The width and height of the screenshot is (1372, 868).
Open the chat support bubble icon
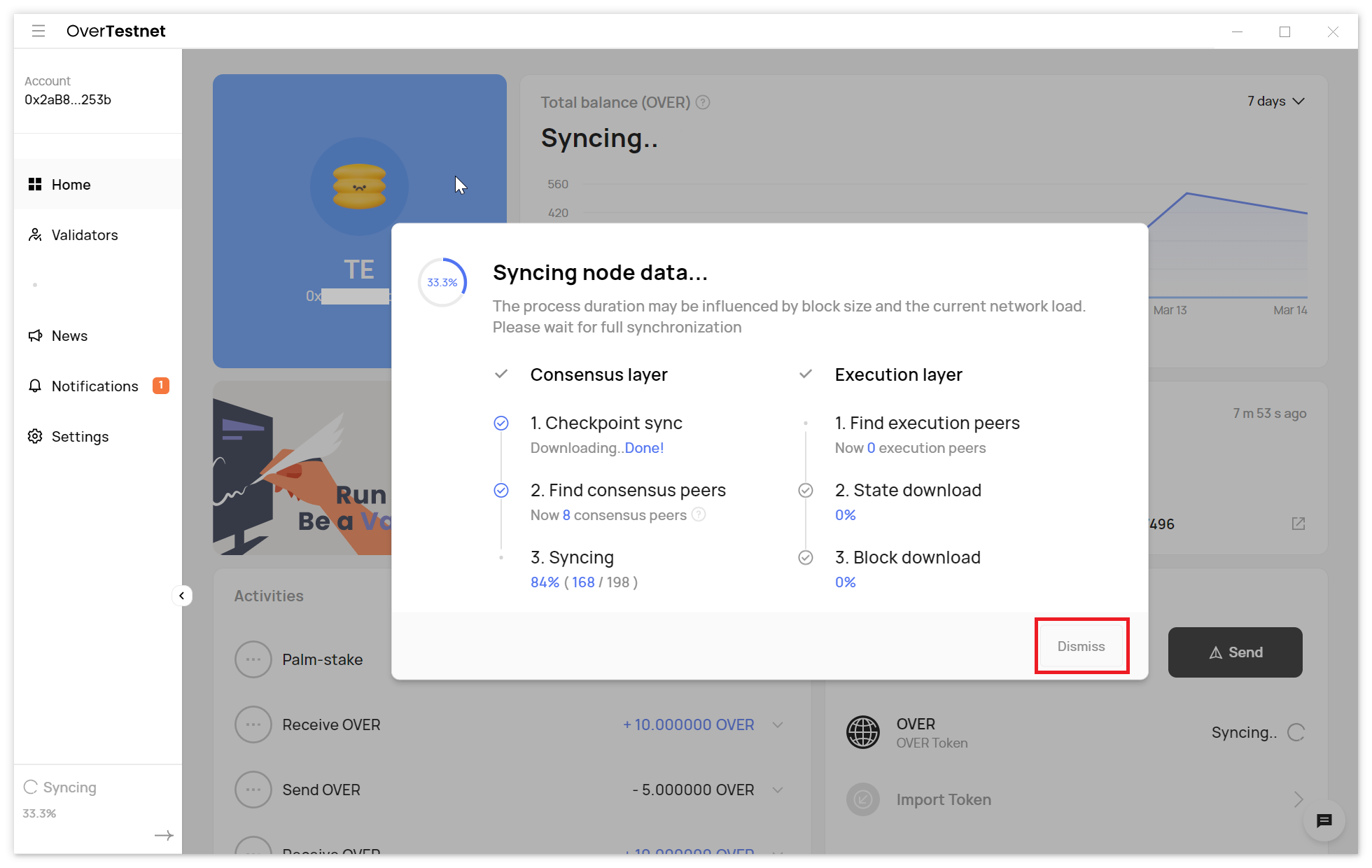1324,820
